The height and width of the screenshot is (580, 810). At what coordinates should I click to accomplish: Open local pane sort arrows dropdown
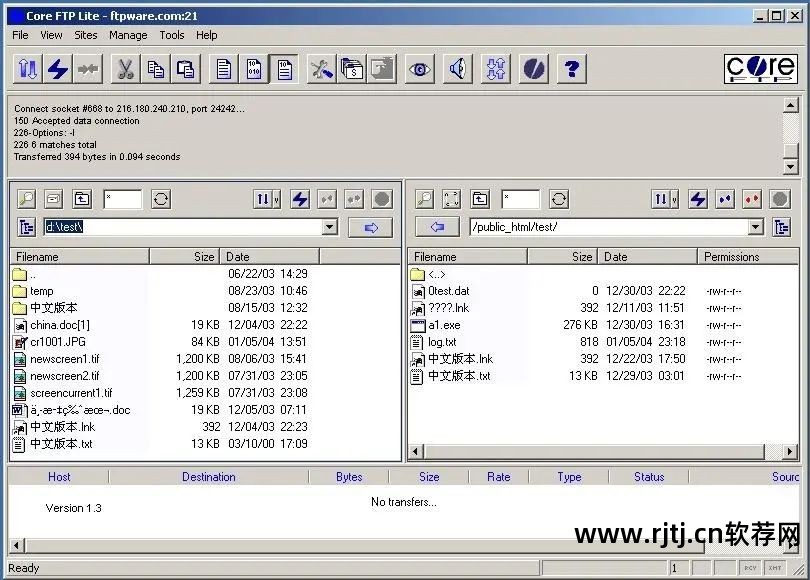267,199
